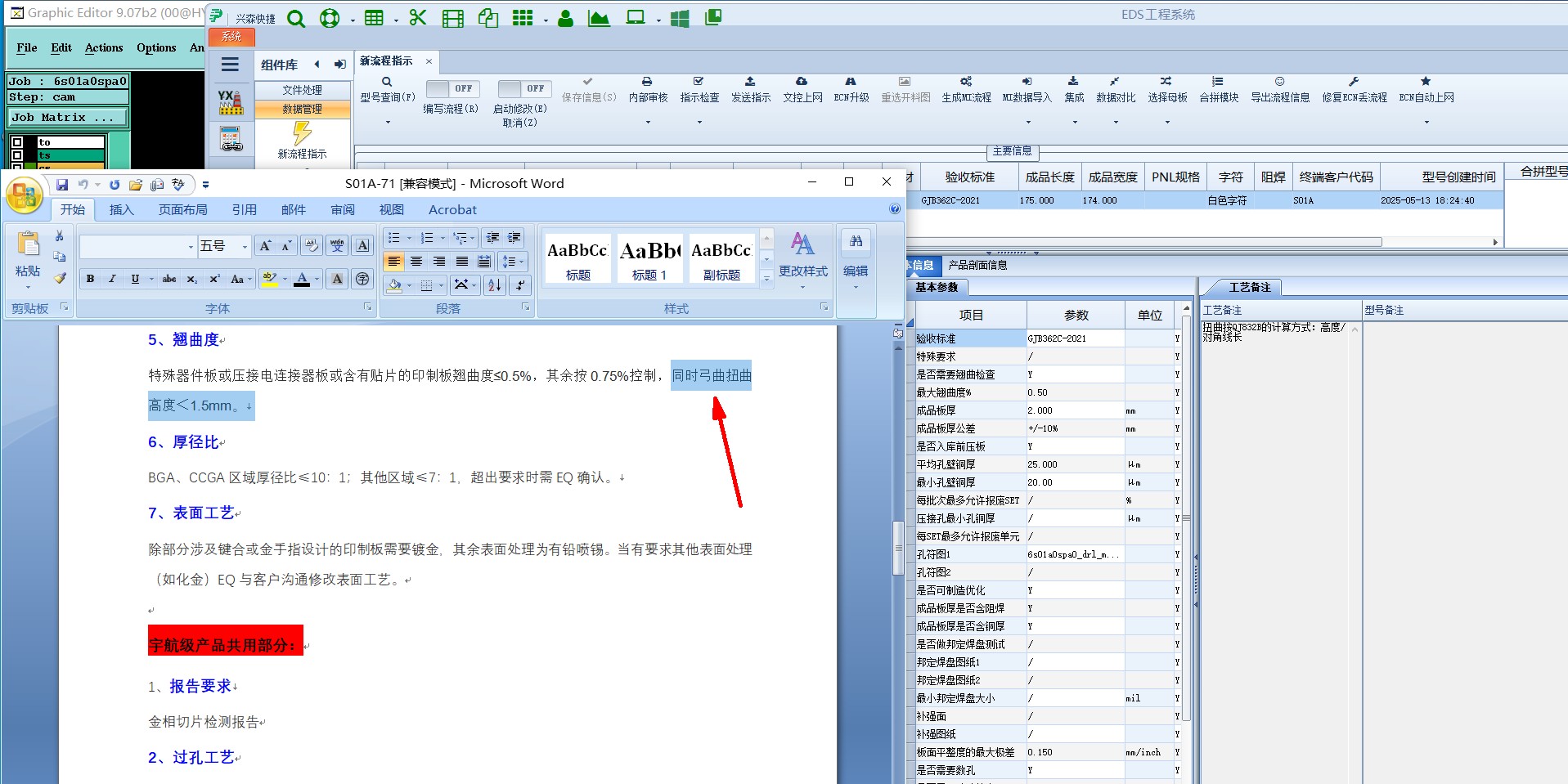Open 审阅 ribbon tab in Word
The height and width of the screenshot is (784, 1568).
click(x=343, y=210)
